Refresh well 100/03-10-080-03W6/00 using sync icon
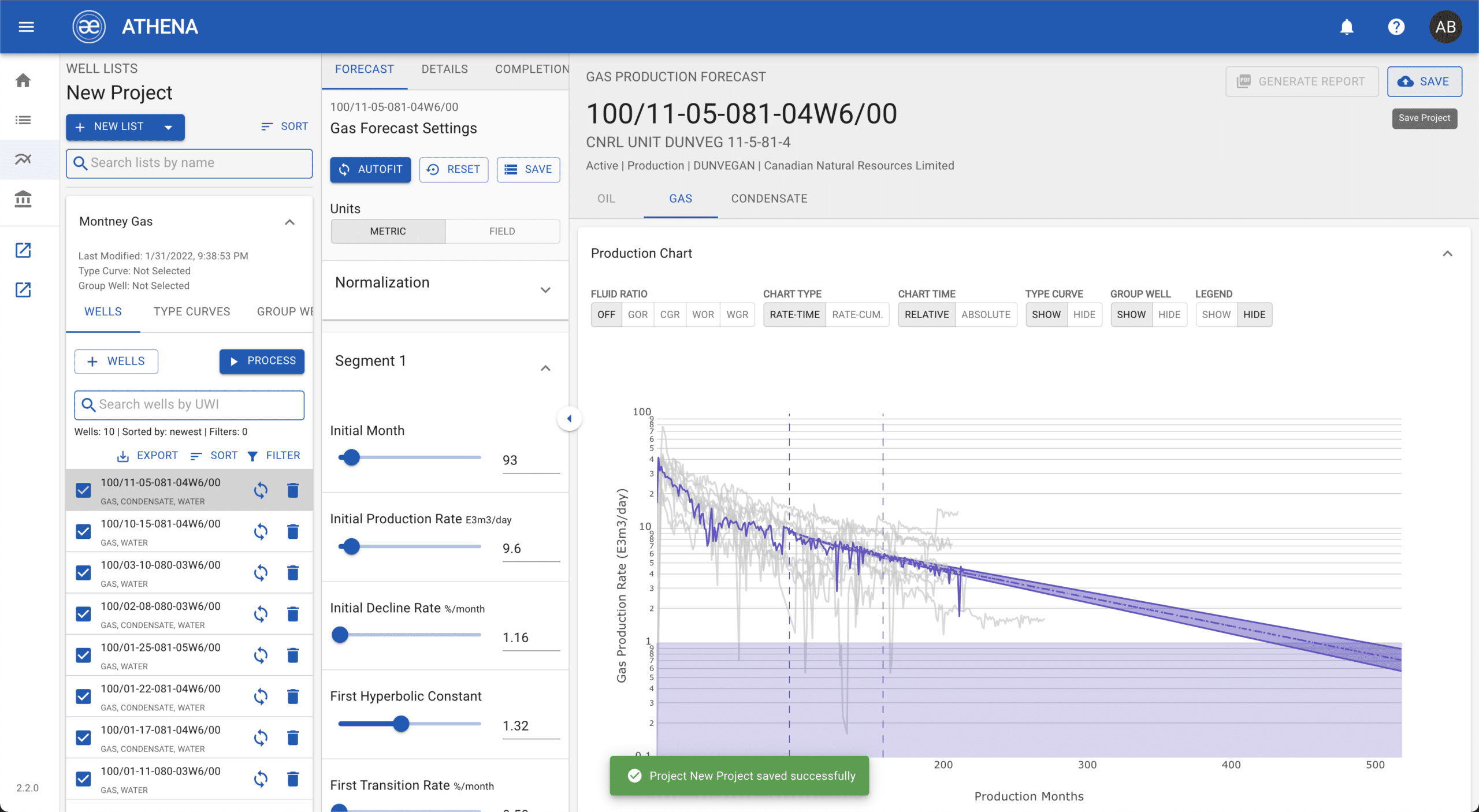This screenshot has width=1479, height=812. (261, 573)
